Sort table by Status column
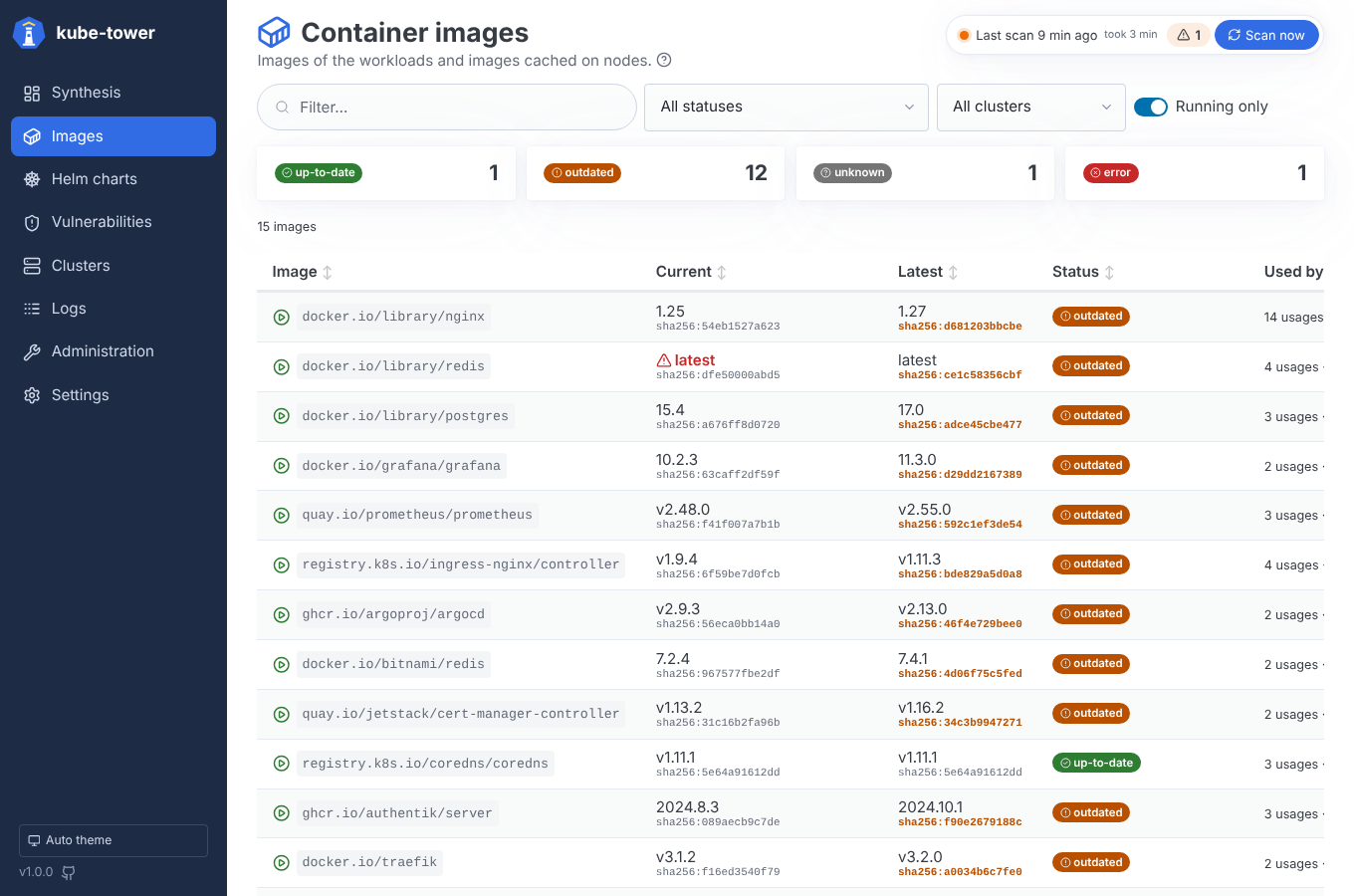This screenshot has width=1354, height=896. pyautogui.click(x=1083, y=272)
